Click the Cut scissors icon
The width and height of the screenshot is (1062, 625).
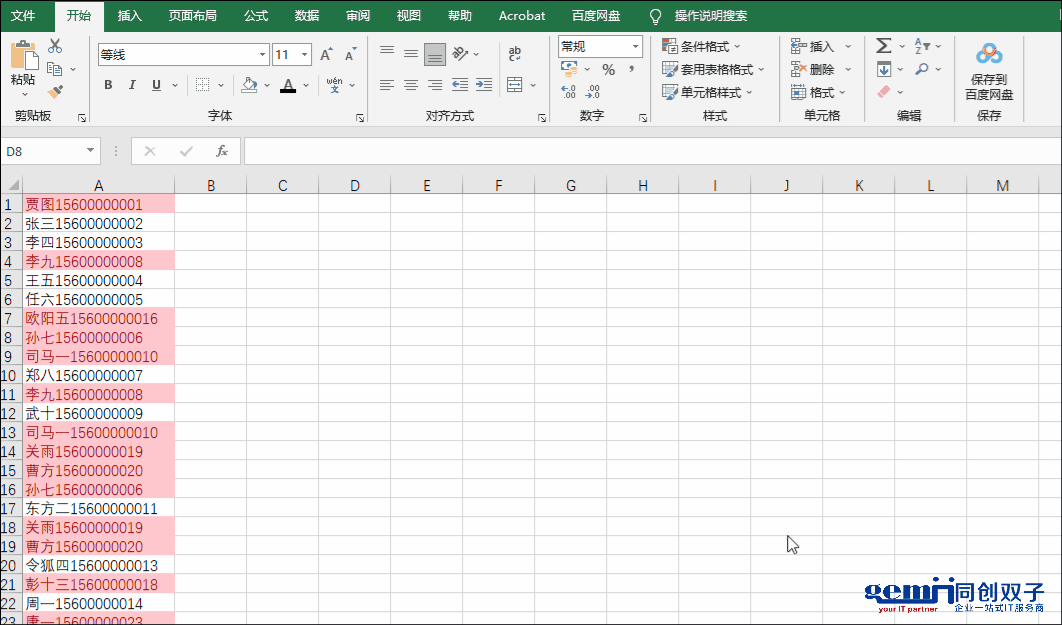55,46
